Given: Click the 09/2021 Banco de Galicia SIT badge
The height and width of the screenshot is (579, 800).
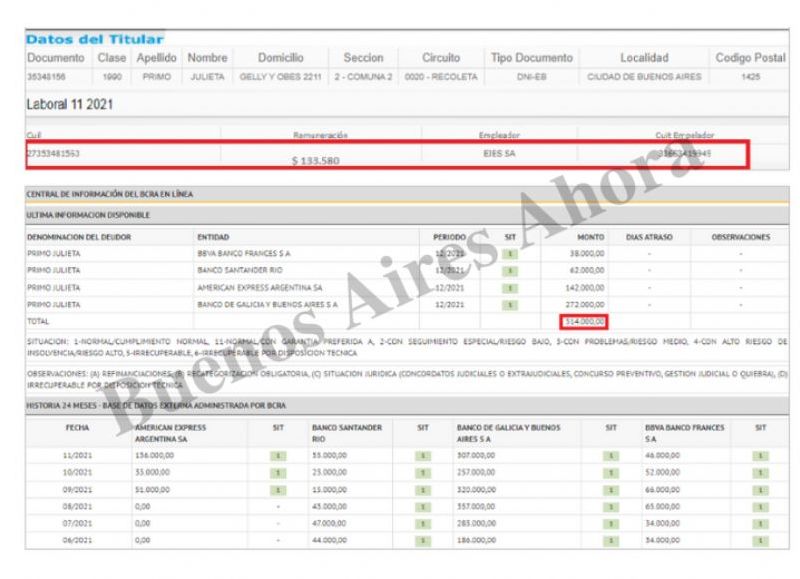Looking at the screenshot, I should click(x=611, y=489).
